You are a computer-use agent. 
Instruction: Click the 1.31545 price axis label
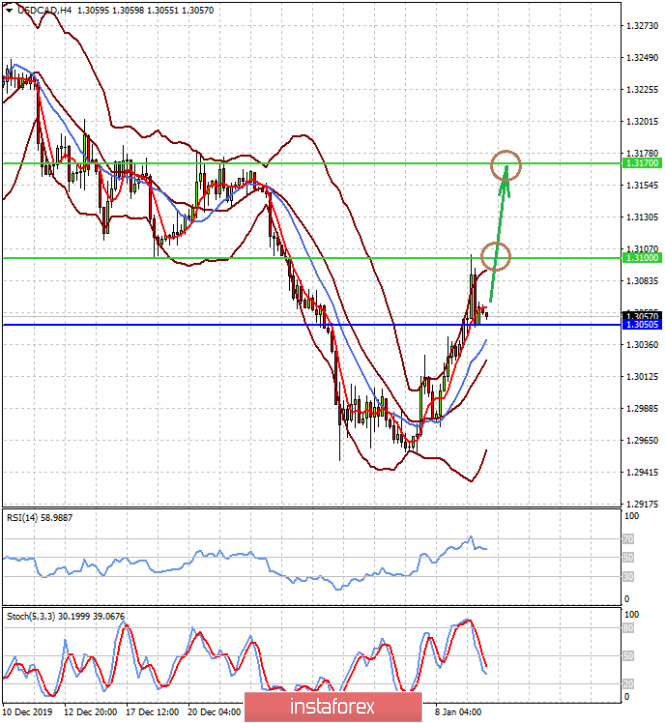pos(642,185)
